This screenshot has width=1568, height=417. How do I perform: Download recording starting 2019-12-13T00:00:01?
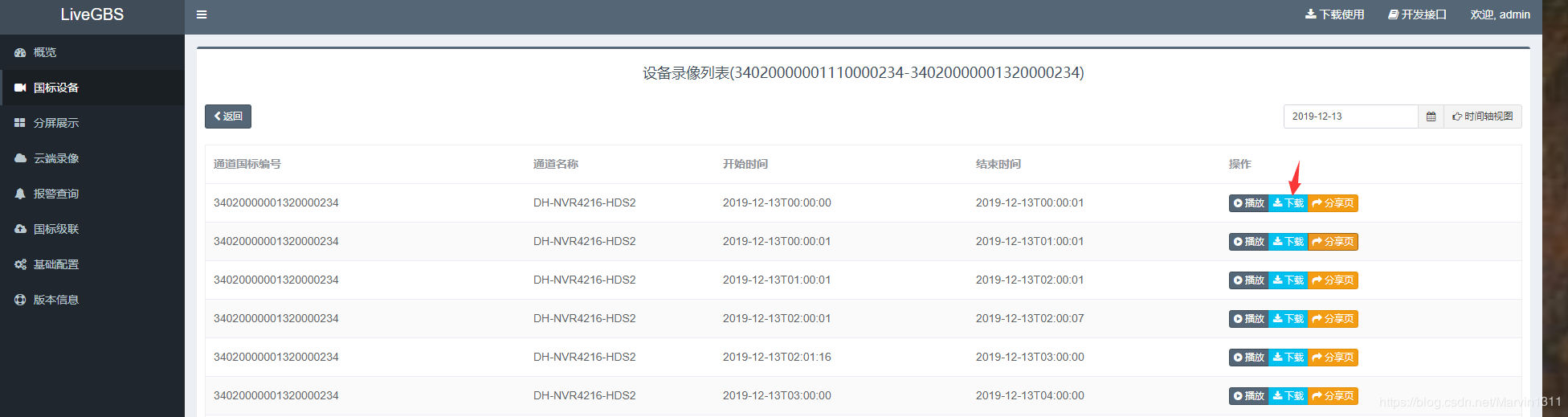[x=1288, y=242]
